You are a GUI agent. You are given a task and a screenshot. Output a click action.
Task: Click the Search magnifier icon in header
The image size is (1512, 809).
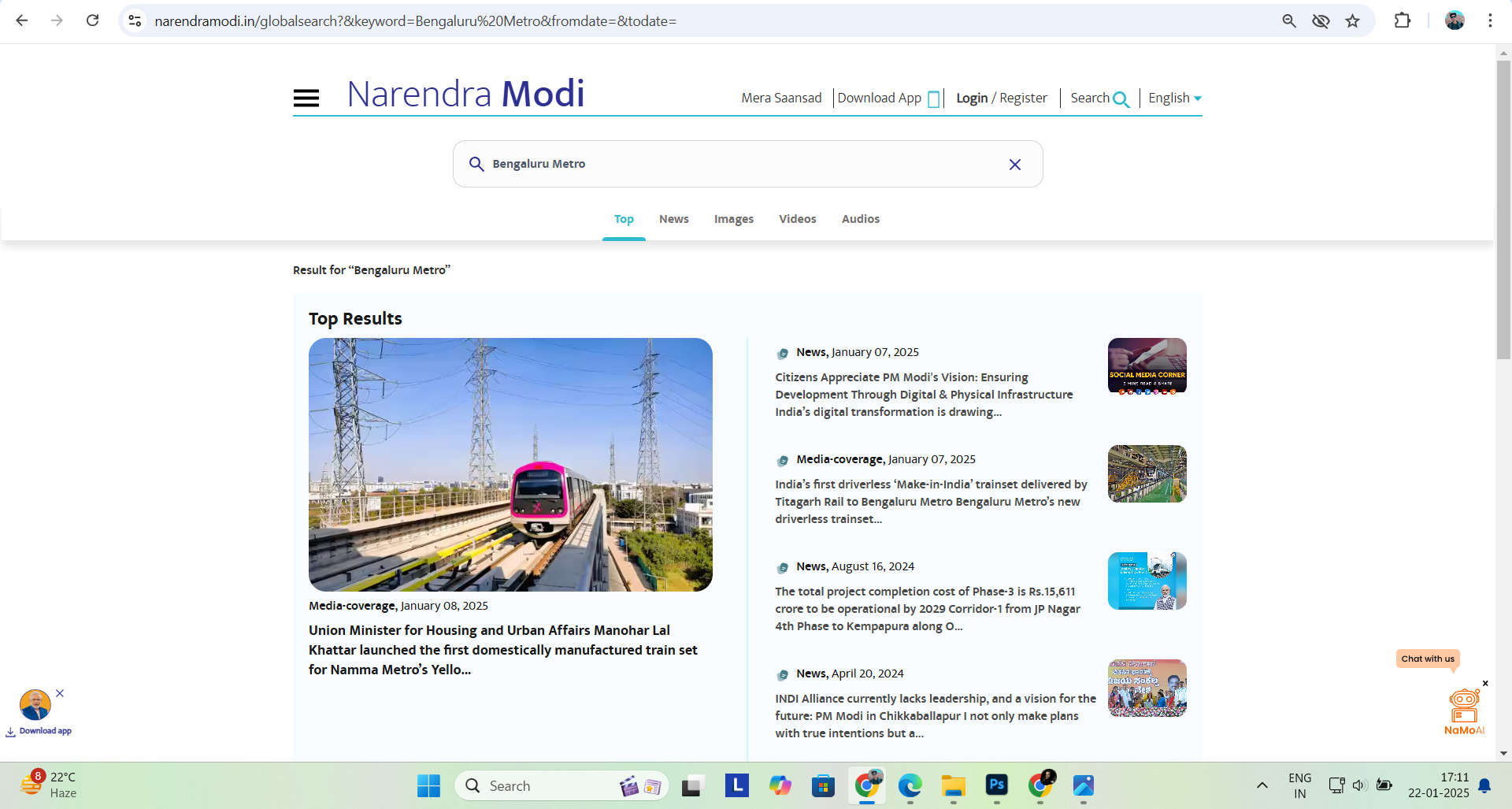pyautogui.click(x=1121, y=99)
